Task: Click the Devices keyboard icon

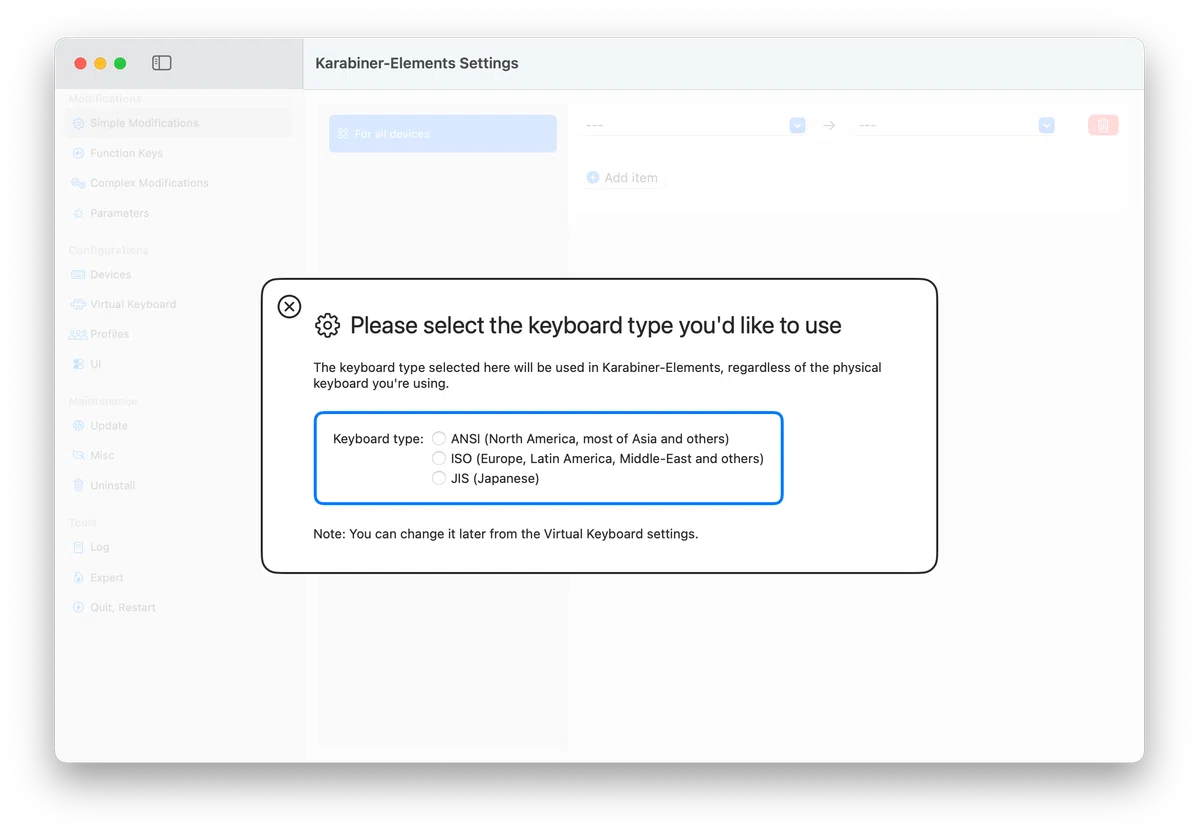Action: tap(78, 274)
